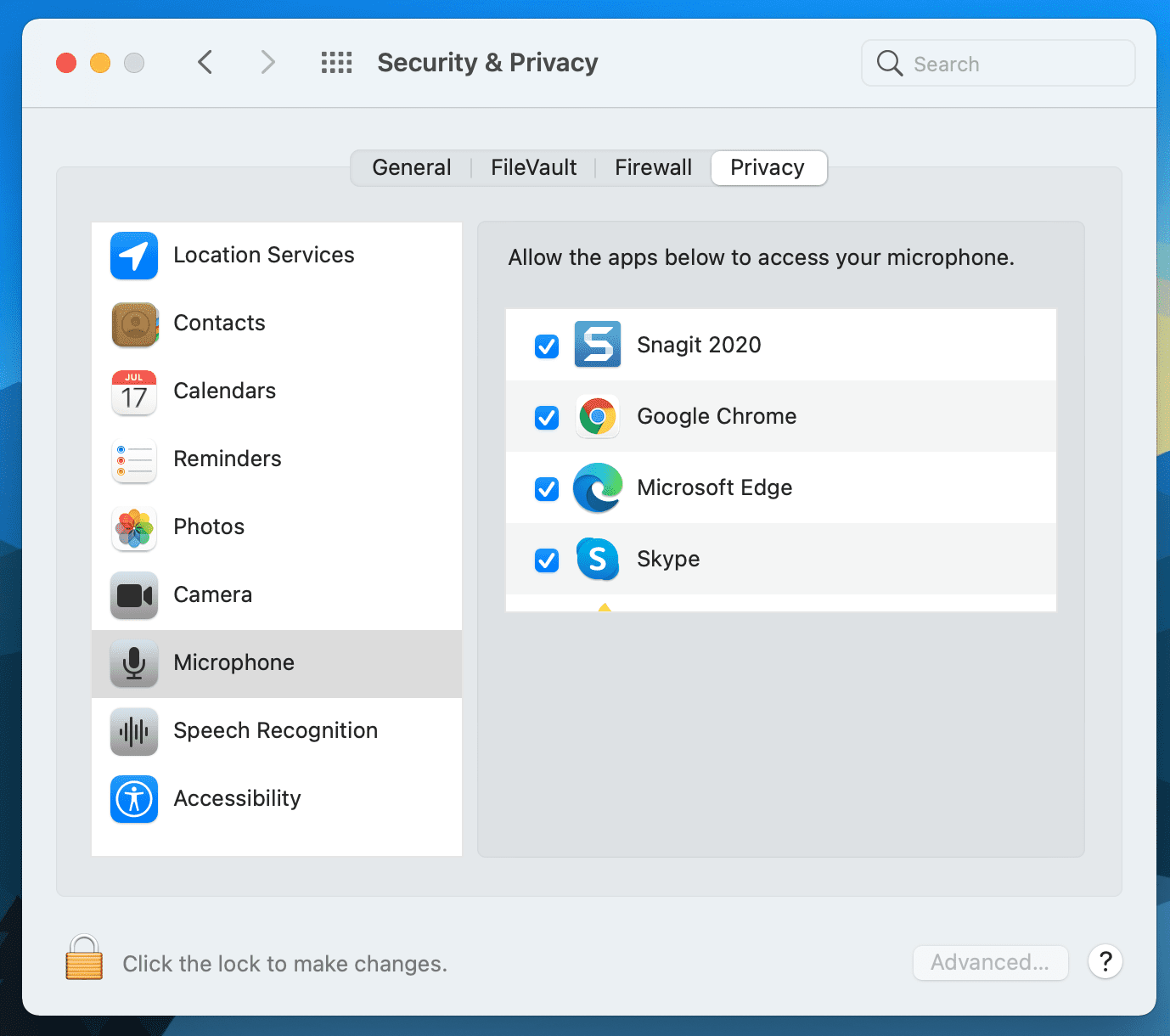The image size is (1170, 1036).
Task: Click the 'Click the lock to make changes.' text
Action: pyautogui.click(x=285, y=964)
